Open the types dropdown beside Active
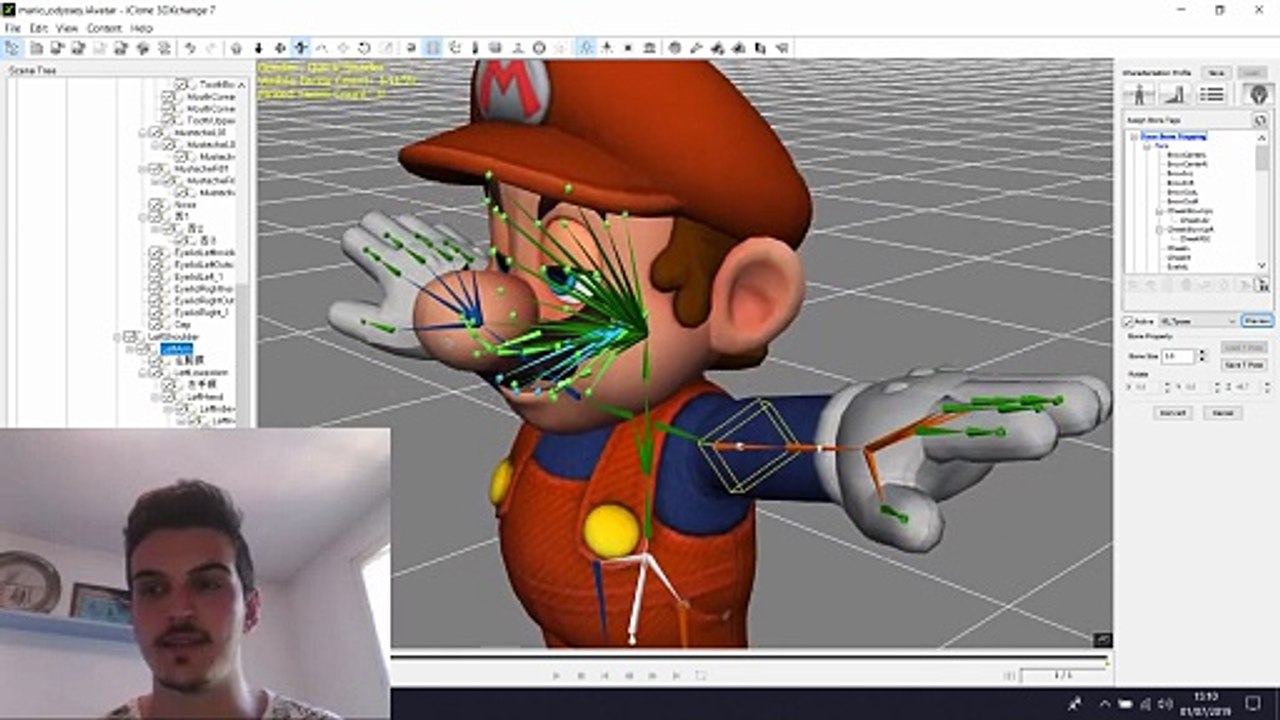 [1197, 321]
